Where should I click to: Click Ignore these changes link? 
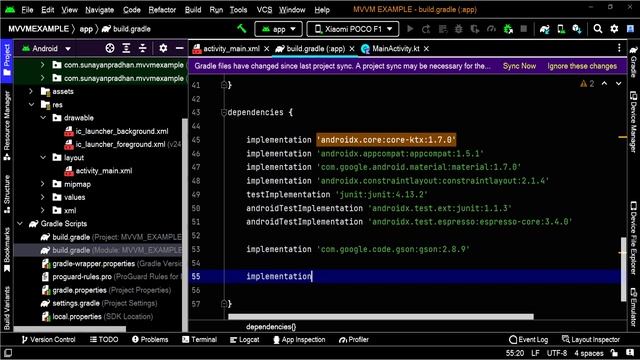(582, 66)
